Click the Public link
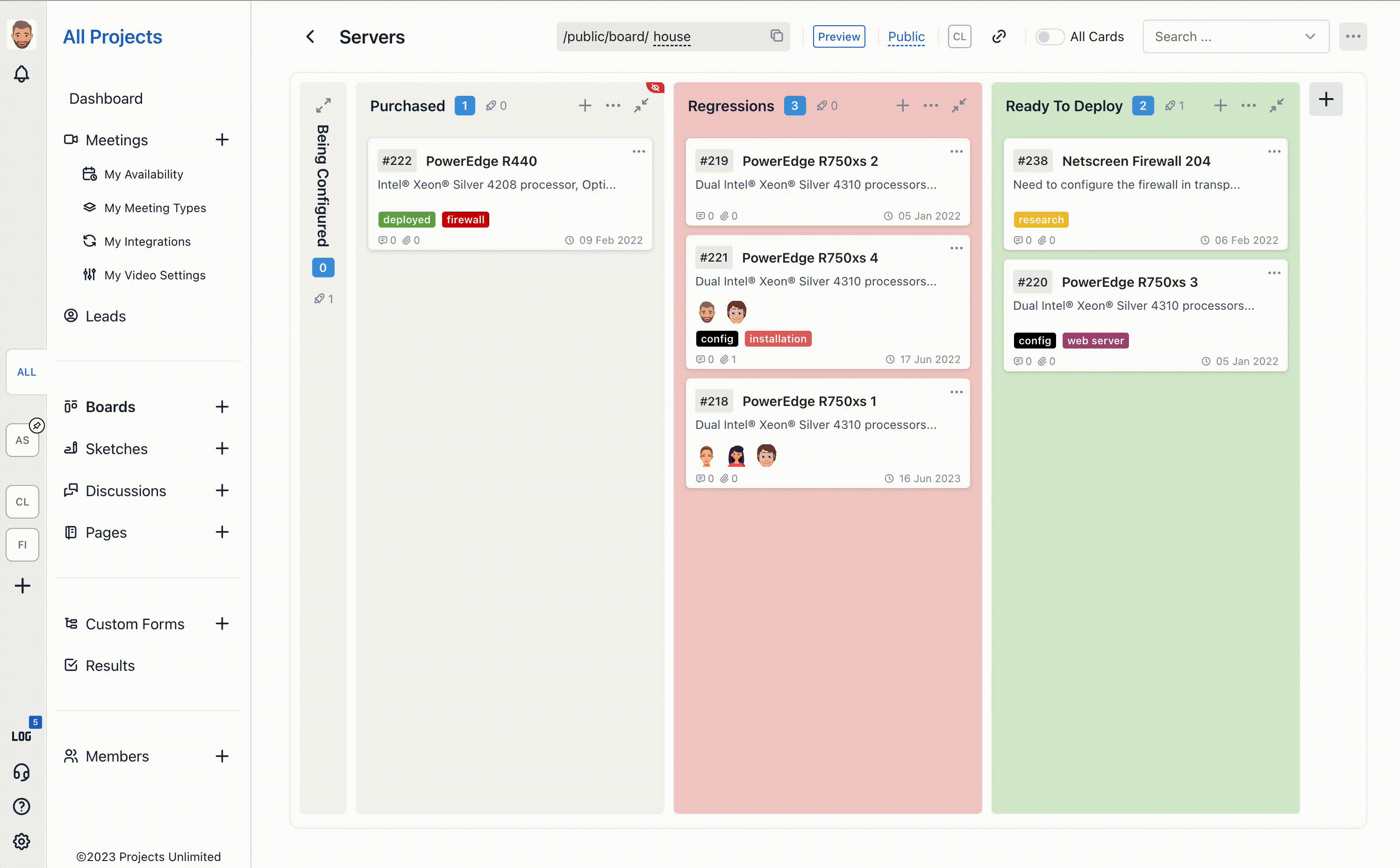The image size is (1400, 868). pyautogui.click(x=906, y=37)
